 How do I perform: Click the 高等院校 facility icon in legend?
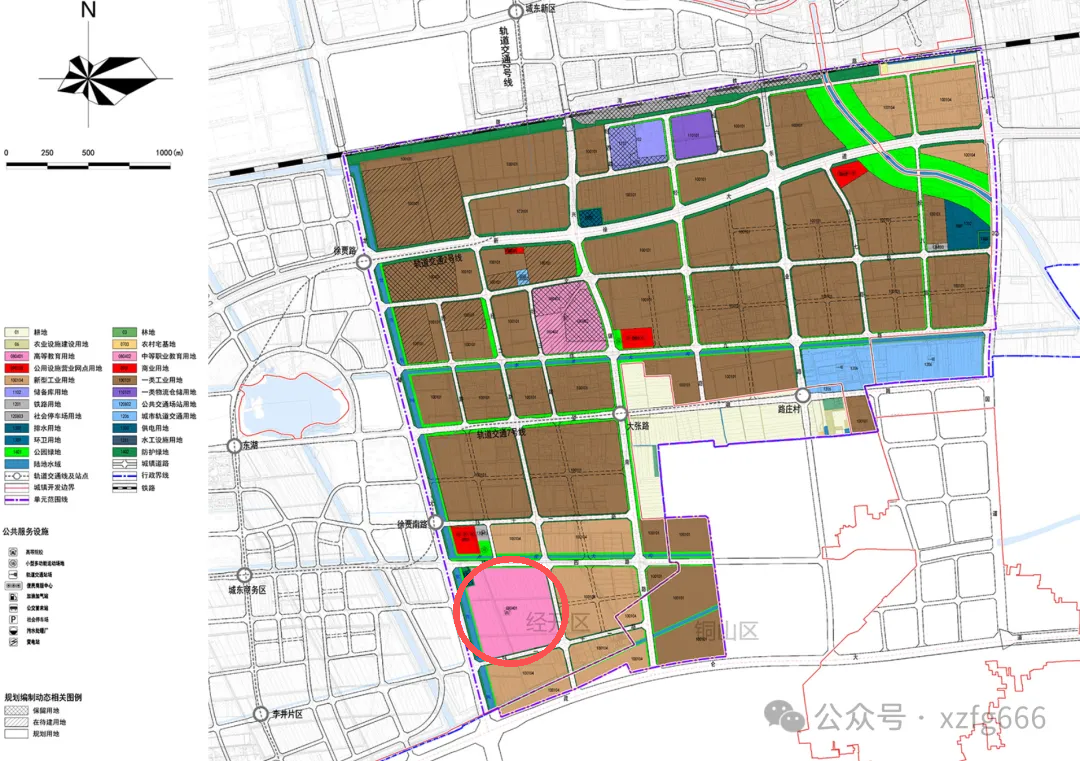[x=12, y=552]
